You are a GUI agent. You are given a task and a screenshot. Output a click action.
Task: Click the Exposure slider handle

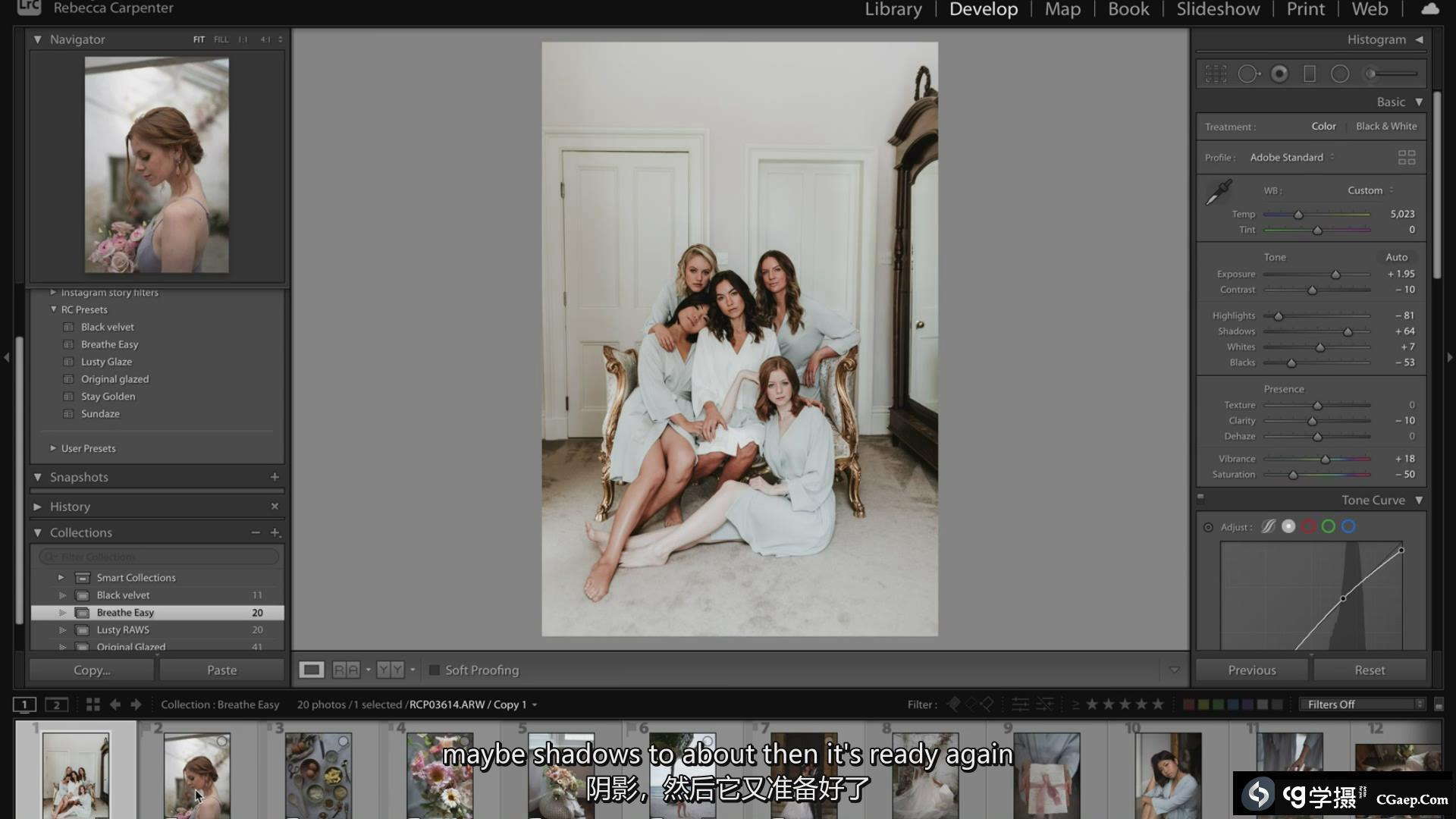(1335, 275)
